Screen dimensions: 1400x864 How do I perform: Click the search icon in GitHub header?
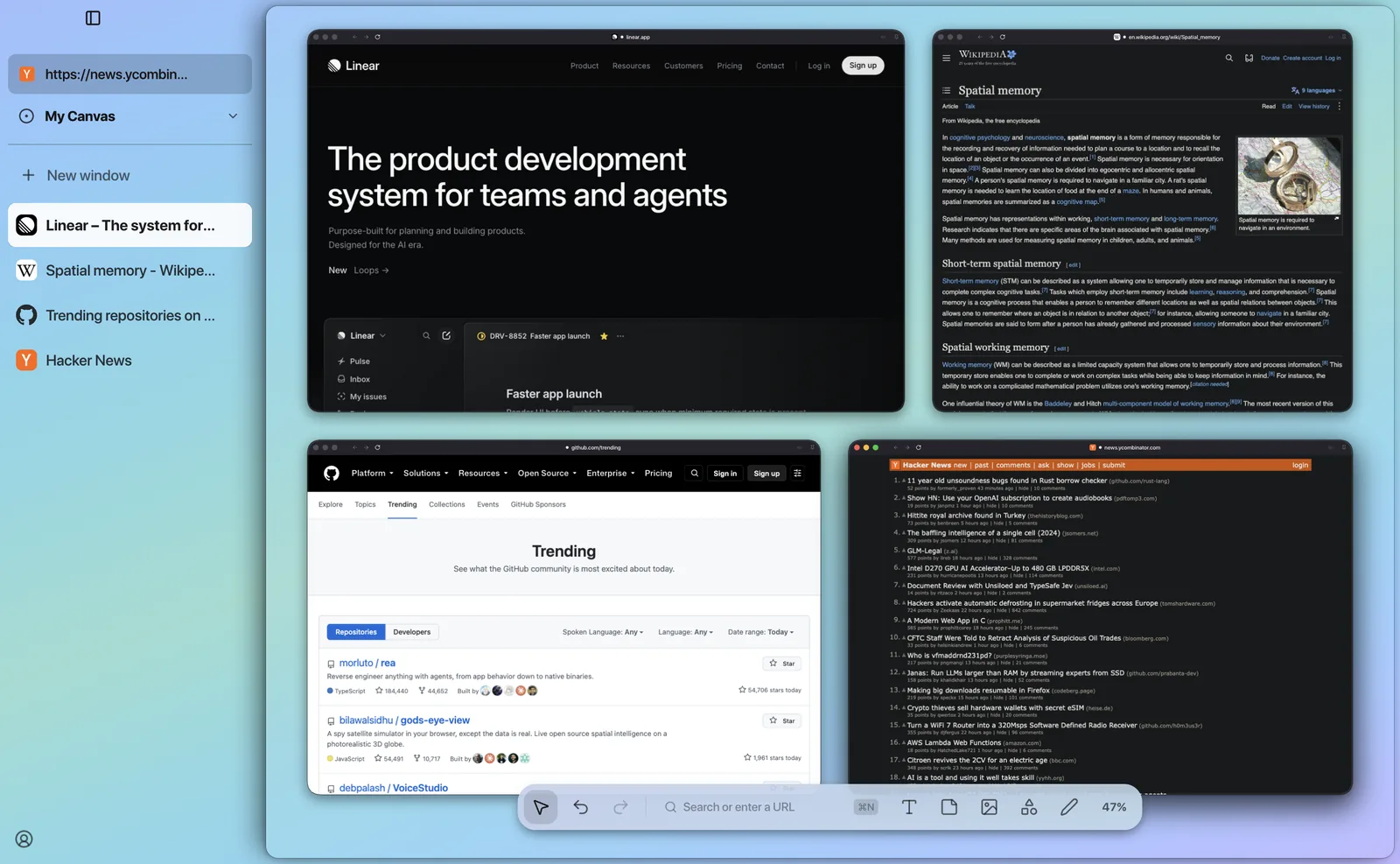tap(695, 474)
